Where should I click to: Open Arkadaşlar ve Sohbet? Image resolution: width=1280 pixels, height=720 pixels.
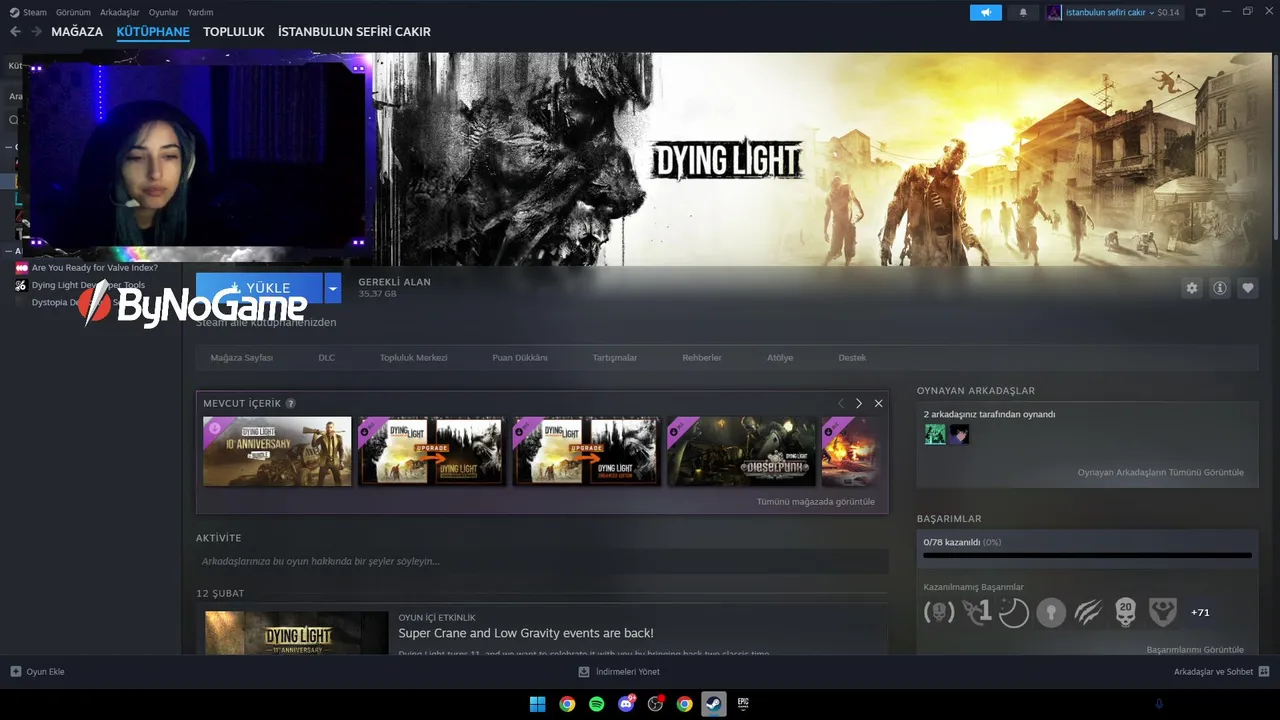(1221, 671)
